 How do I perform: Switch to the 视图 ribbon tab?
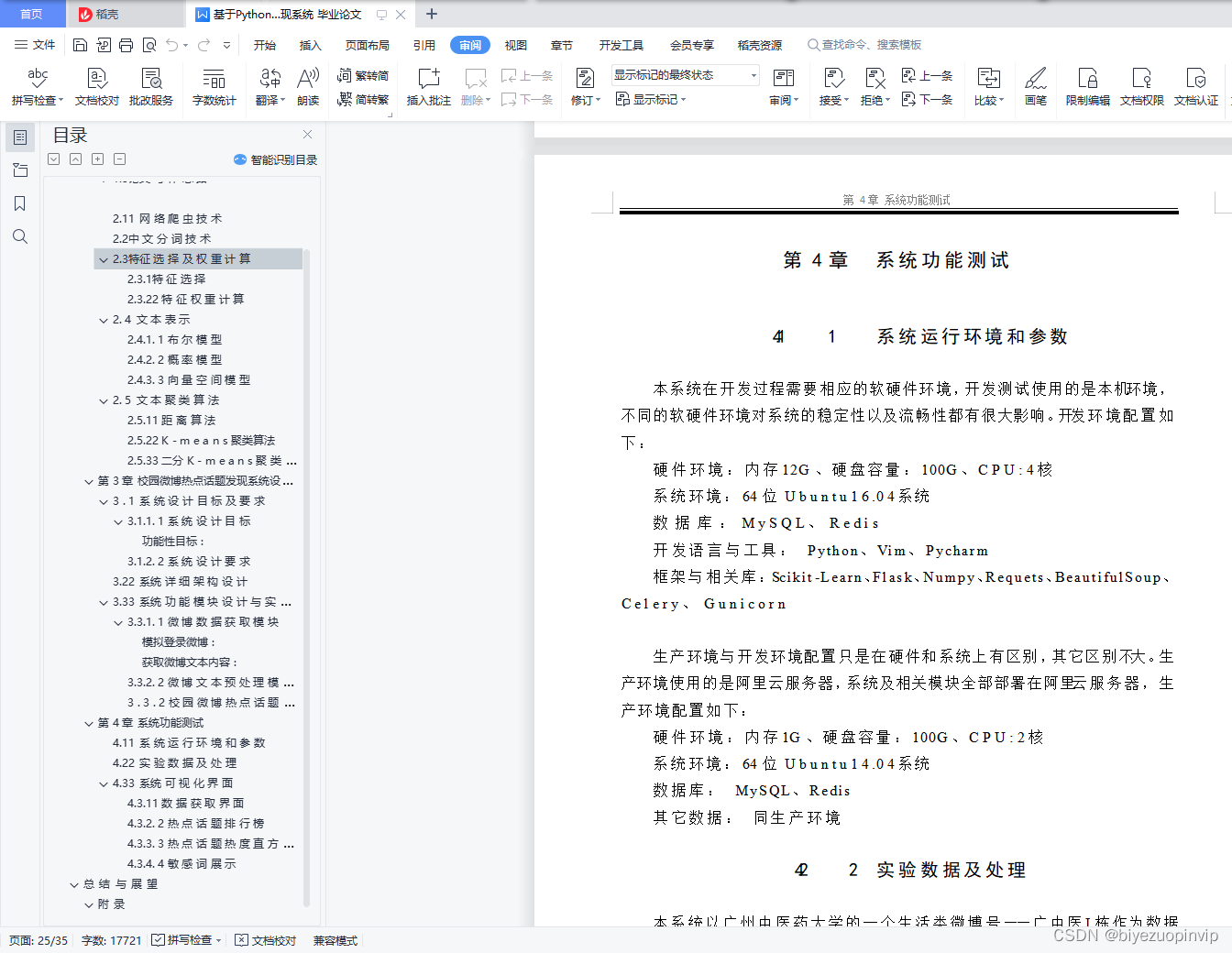515,44
